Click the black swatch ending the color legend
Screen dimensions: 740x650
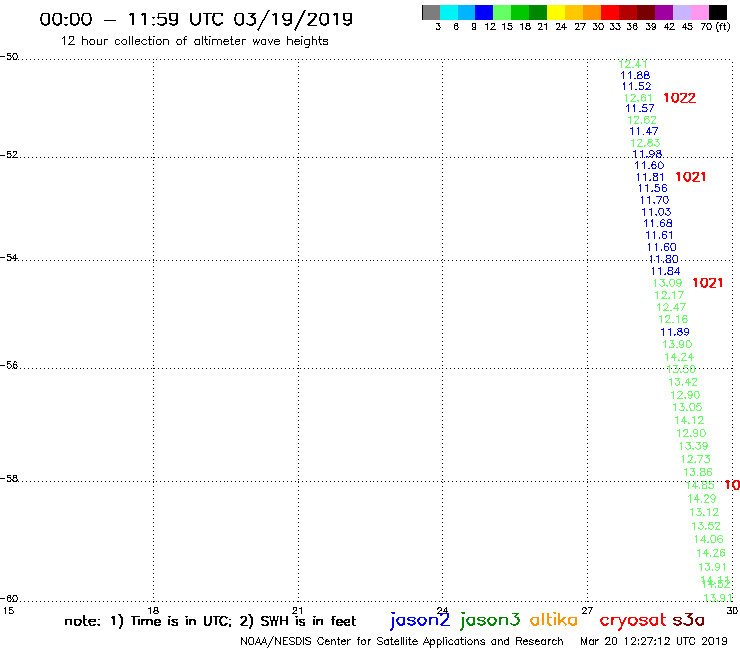(x=718, y=13)
